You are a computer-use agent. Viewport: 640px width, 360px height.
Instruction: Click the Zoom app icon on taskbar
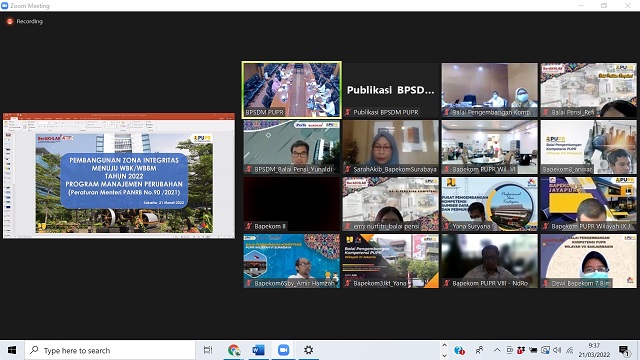[283, 350]
